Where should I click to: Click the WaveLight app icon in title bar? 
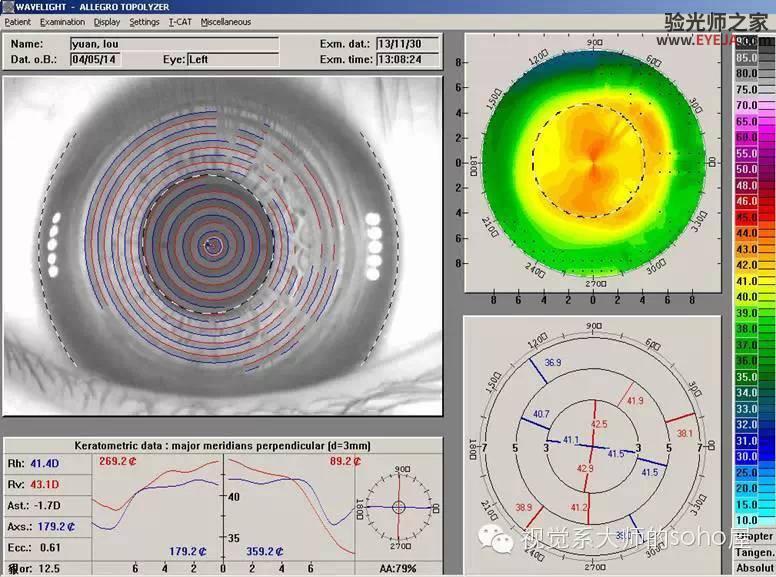pos(7,7)
